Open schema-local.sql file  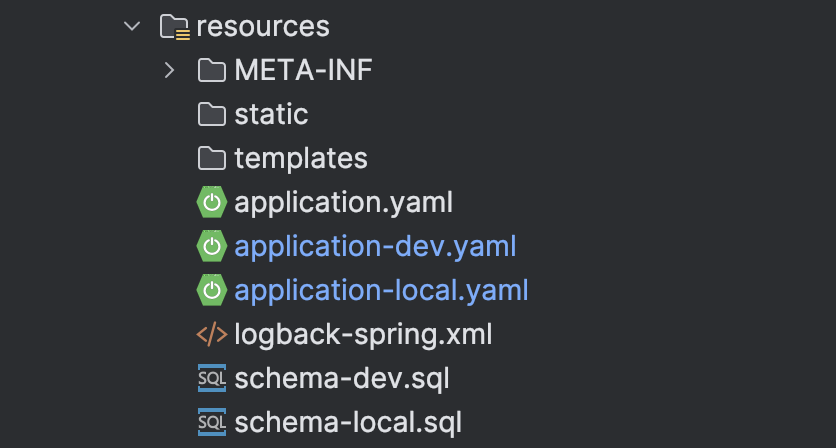347,422
